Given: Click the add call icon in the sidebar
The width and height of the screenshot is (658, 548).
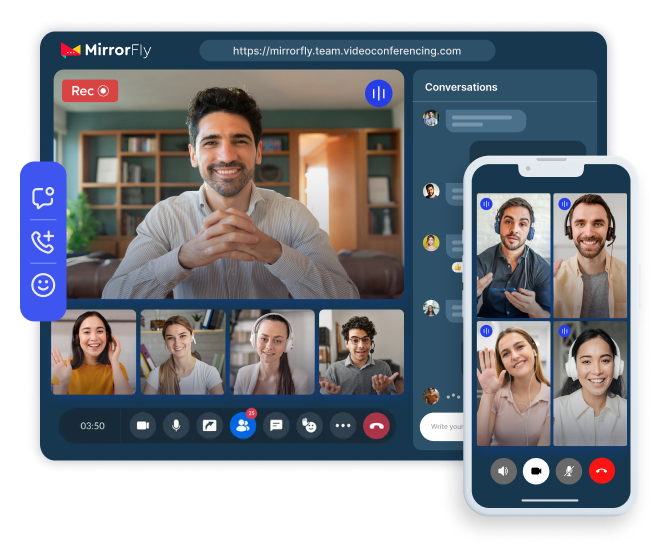Looking at the screenshot, I should click(x=43, y=241).
